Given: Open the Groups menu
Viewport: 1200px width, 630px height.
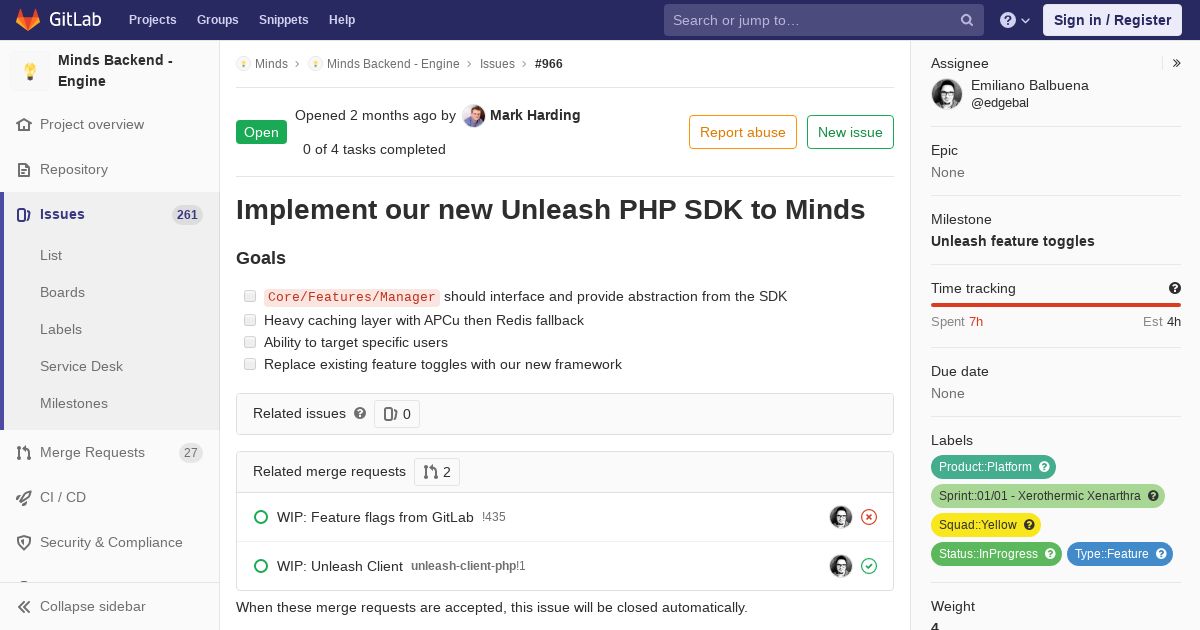Looking at the screenshot, I should coord(217,20).
